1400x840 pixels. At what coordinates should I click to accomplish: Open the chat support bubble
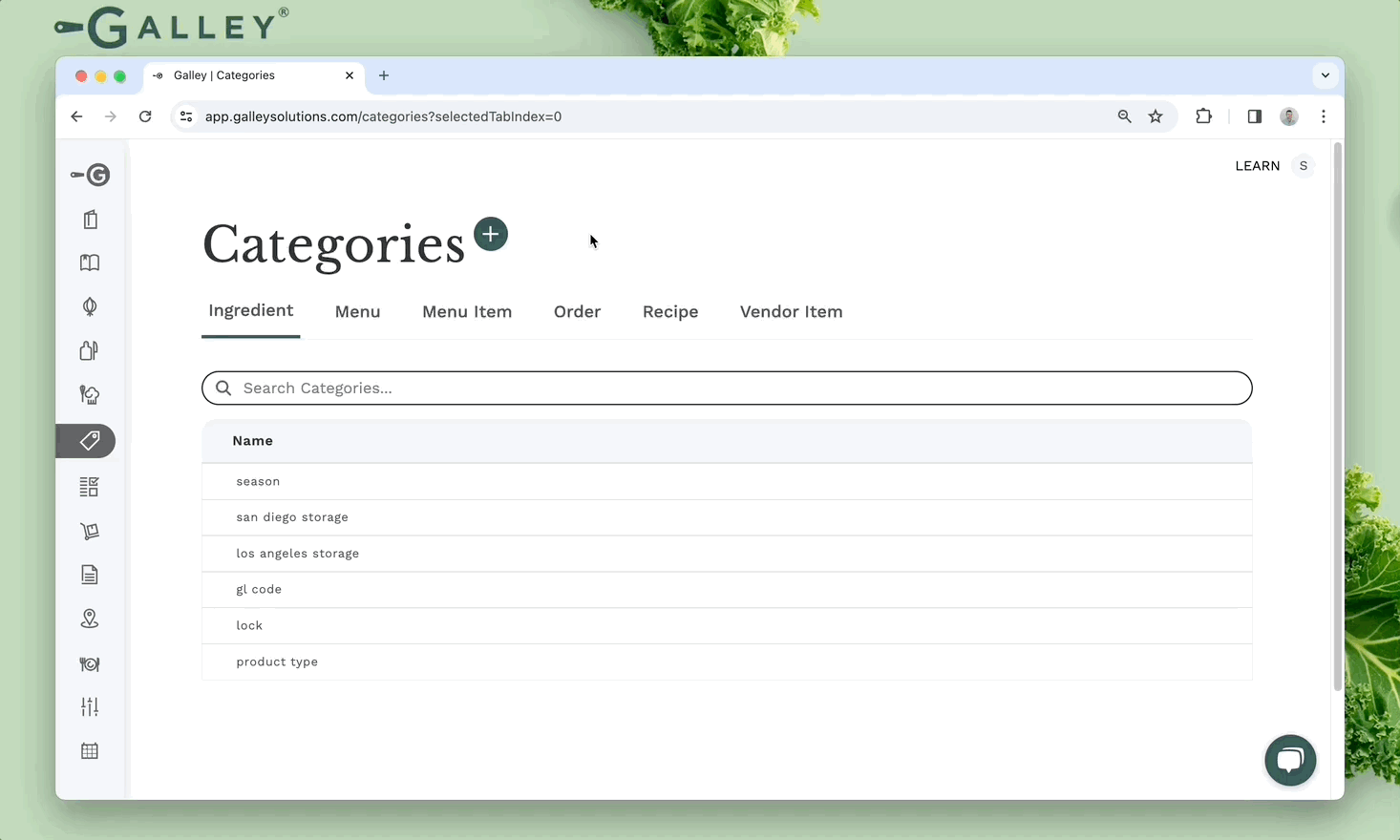(1289, 760)
